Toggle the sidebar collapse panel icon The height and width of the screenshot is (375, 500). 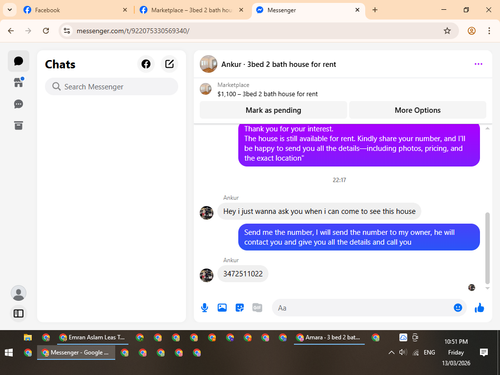(18, 314)
